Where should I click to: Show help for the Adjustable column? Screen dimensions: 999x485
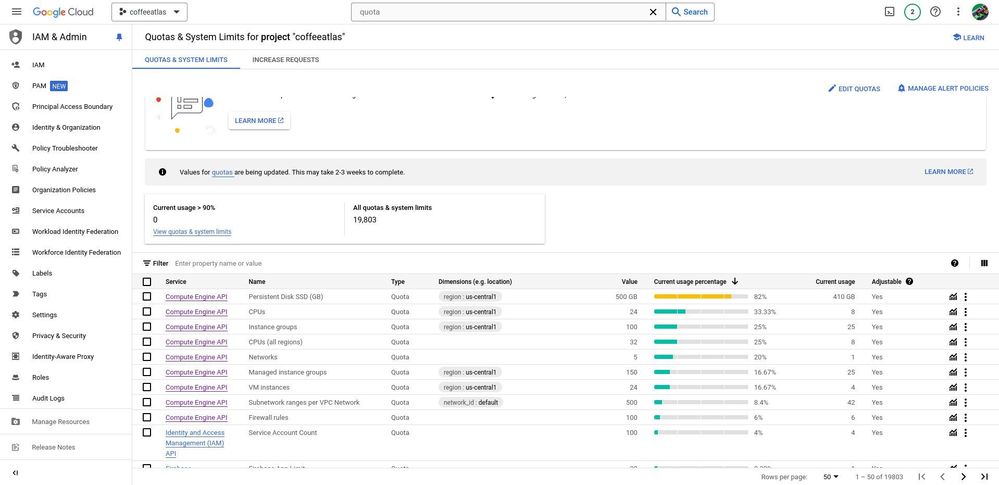pyautogui.click(x=909, y=281)
